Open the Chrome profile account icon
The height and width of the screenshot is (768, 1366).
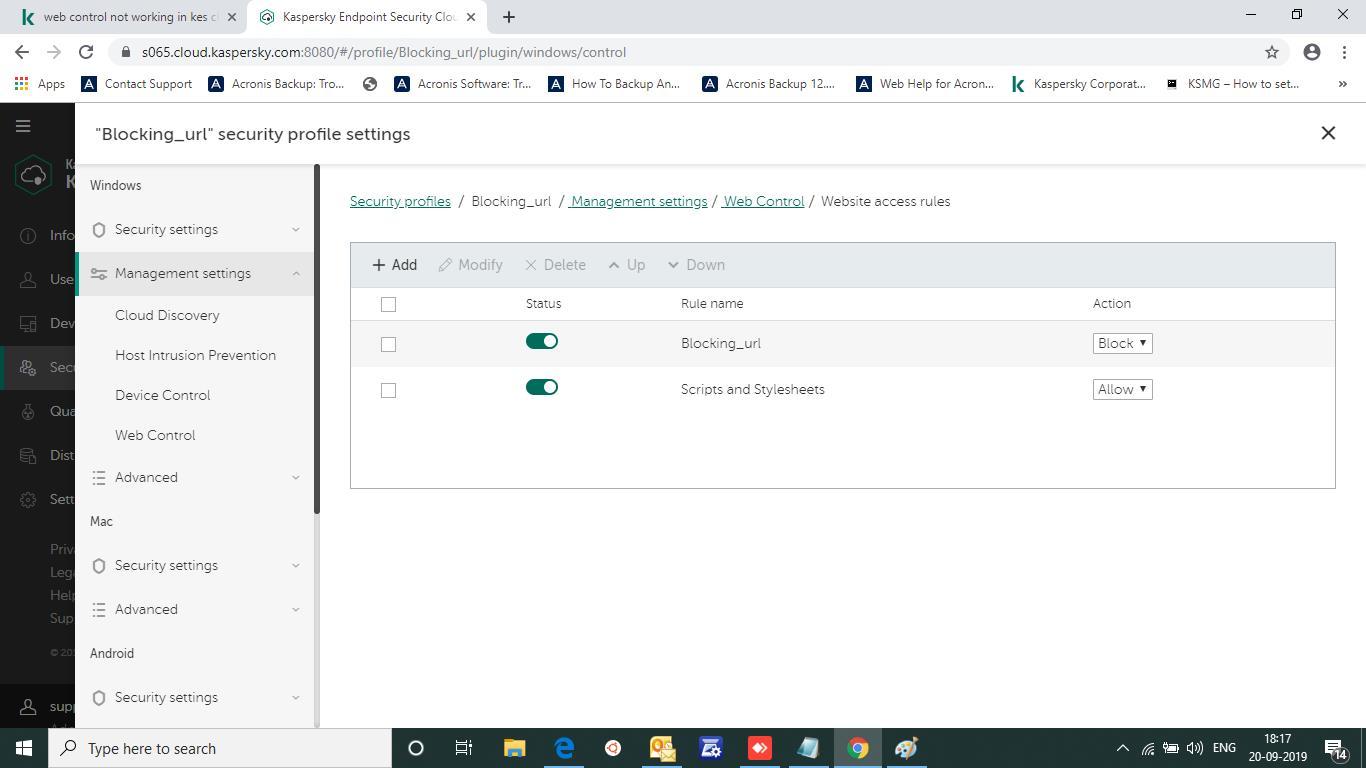1312,52
